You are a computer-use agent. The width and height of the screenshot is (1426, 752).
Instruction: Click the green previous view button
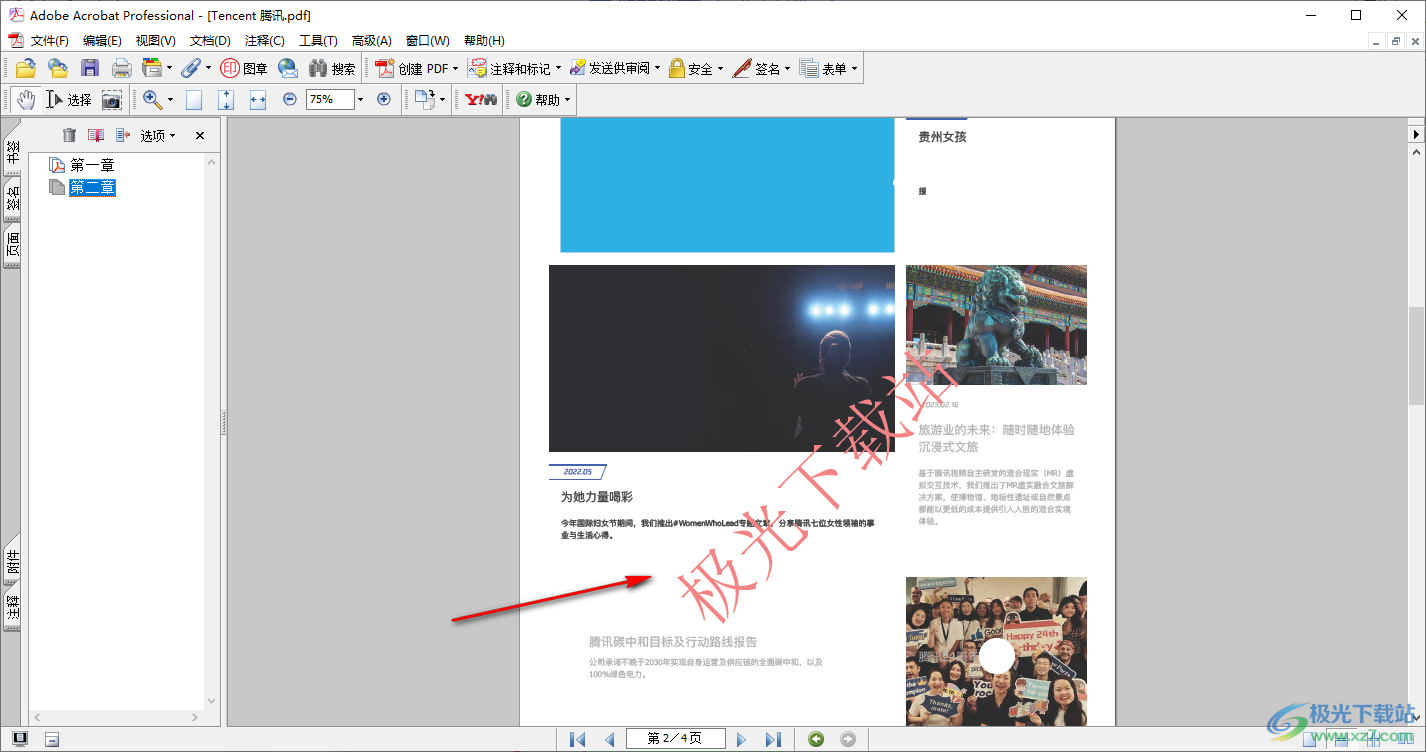[x=816, y=739]
